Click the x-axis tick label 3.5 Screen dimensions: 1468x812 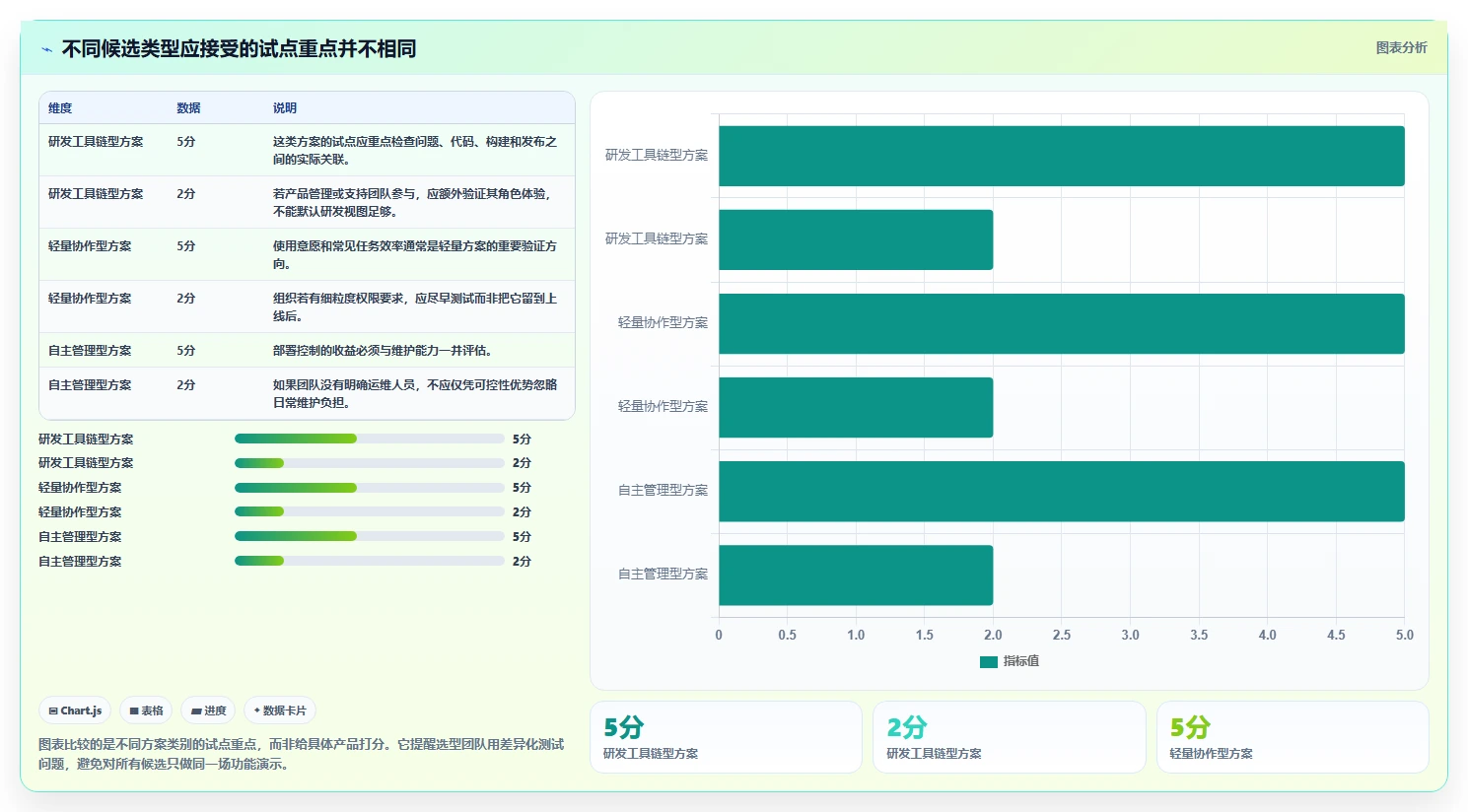(x=1199, y=635)
